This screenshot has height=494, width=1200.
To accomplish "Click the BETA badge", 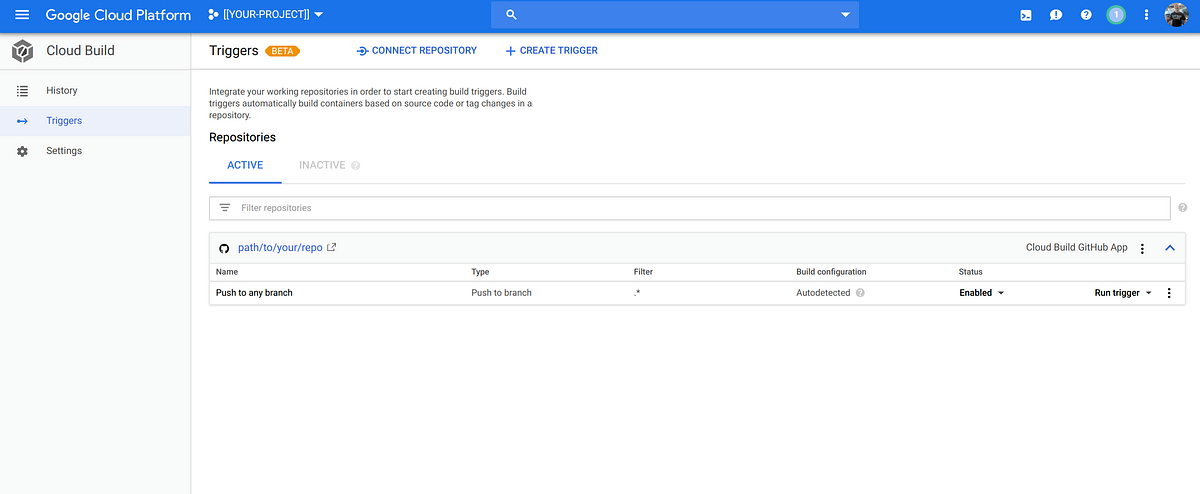I will [x=283, y=51].
